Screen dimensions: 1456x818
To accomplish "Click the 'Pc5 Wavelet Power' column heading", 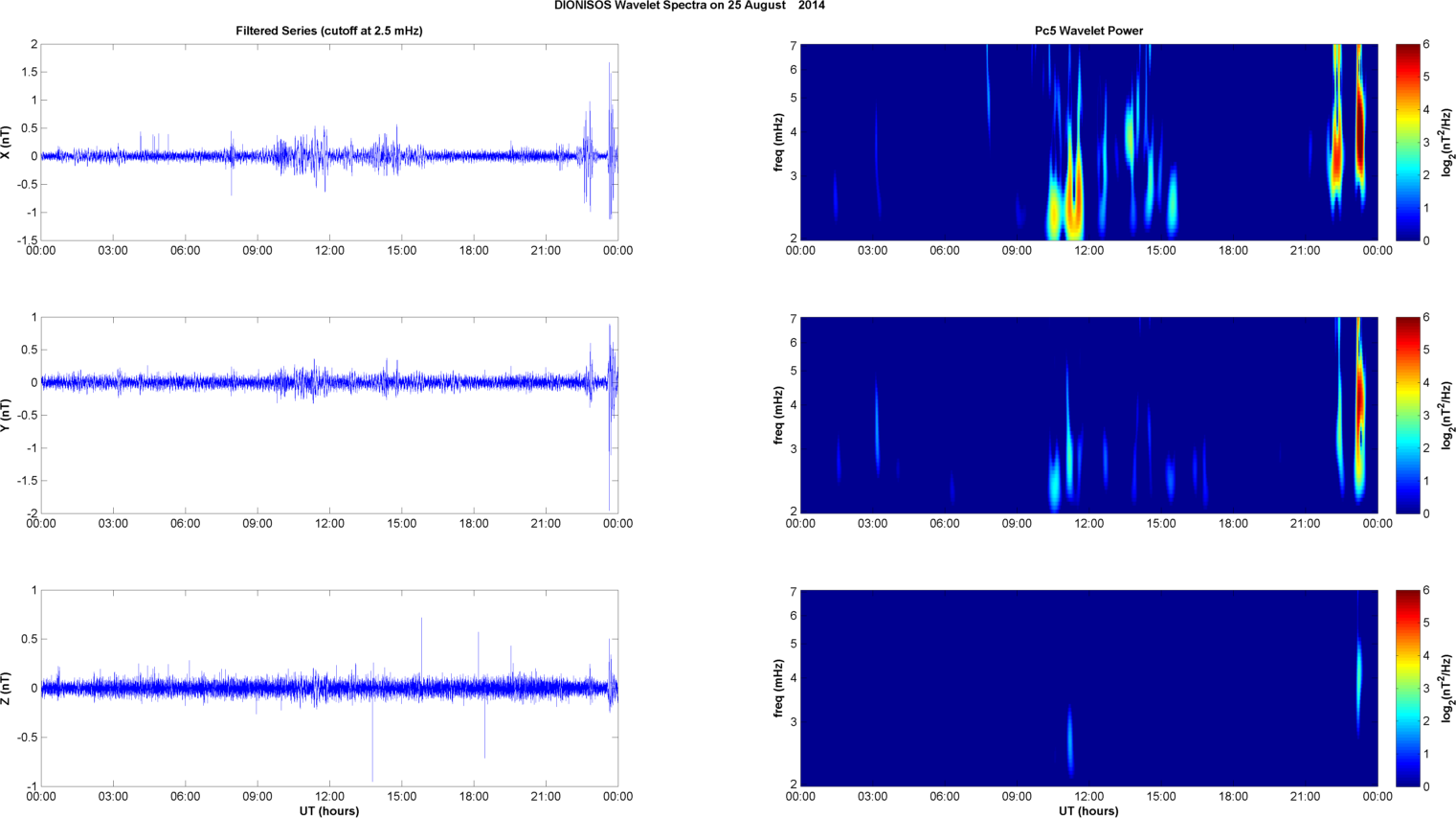I will (1088, 31).
